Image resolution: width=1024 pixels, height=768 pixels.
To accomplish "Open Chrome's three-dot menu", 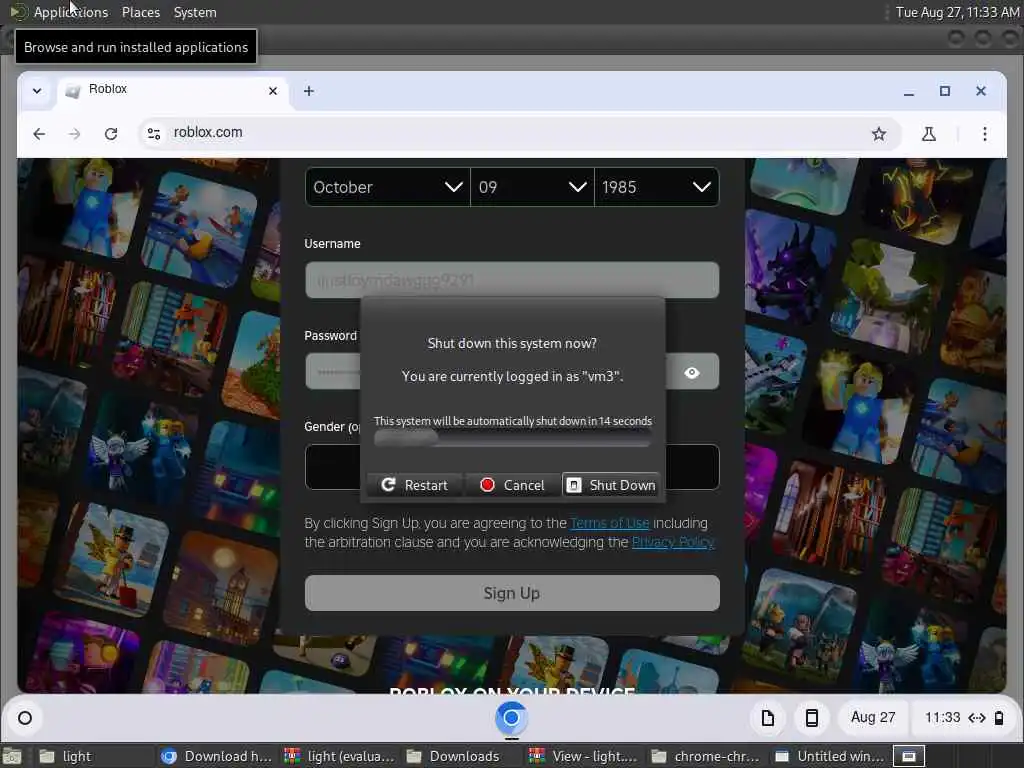I will (985, 134).
